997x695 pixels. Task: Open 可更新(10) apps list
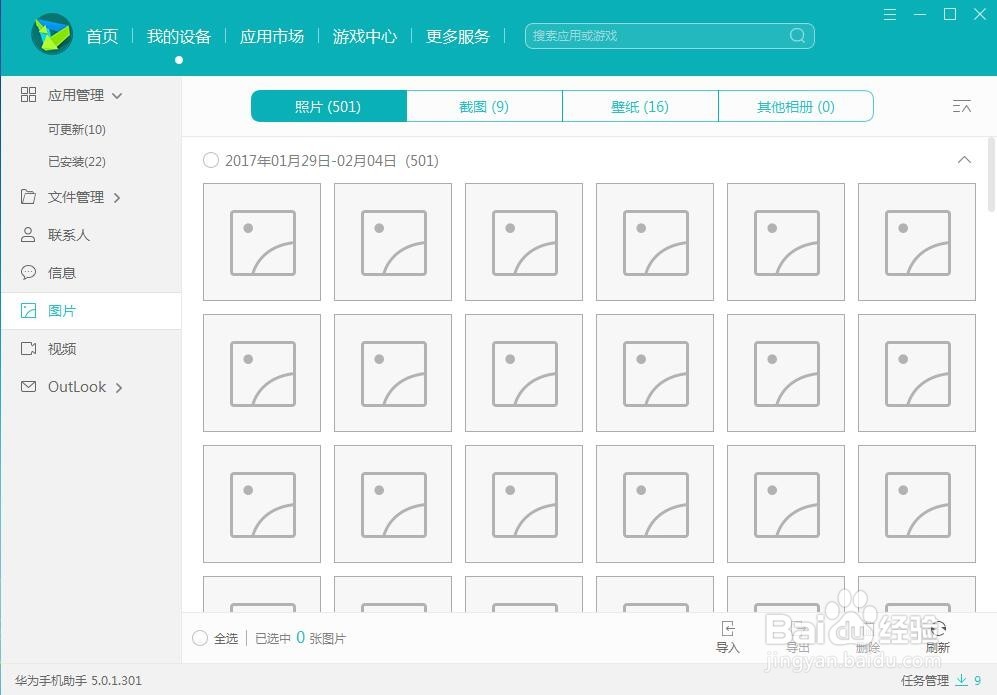[77, 130]
